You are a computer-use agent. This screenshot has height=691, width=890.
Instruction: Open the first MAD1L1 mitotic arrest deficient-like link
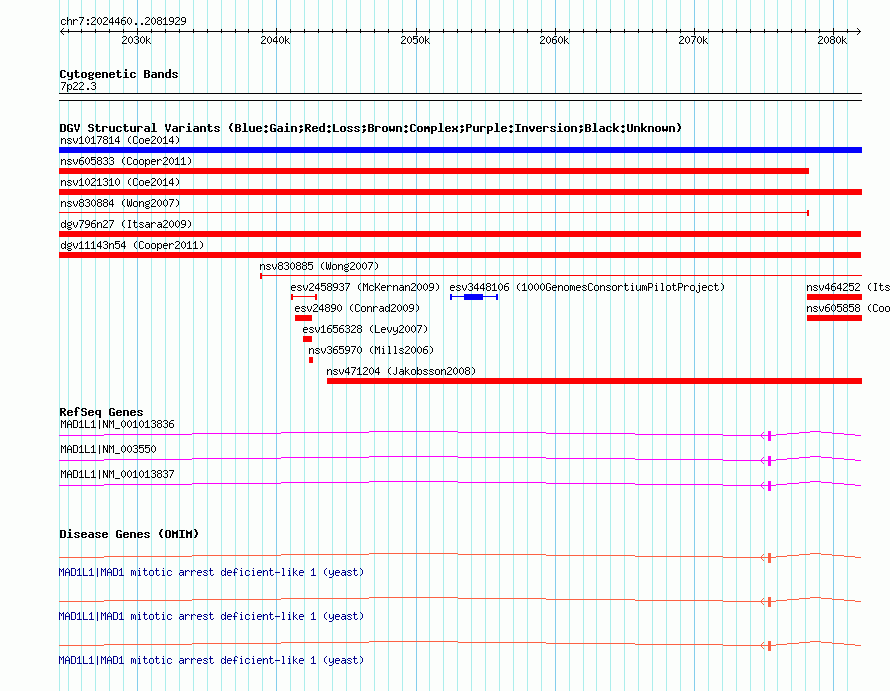211,572
